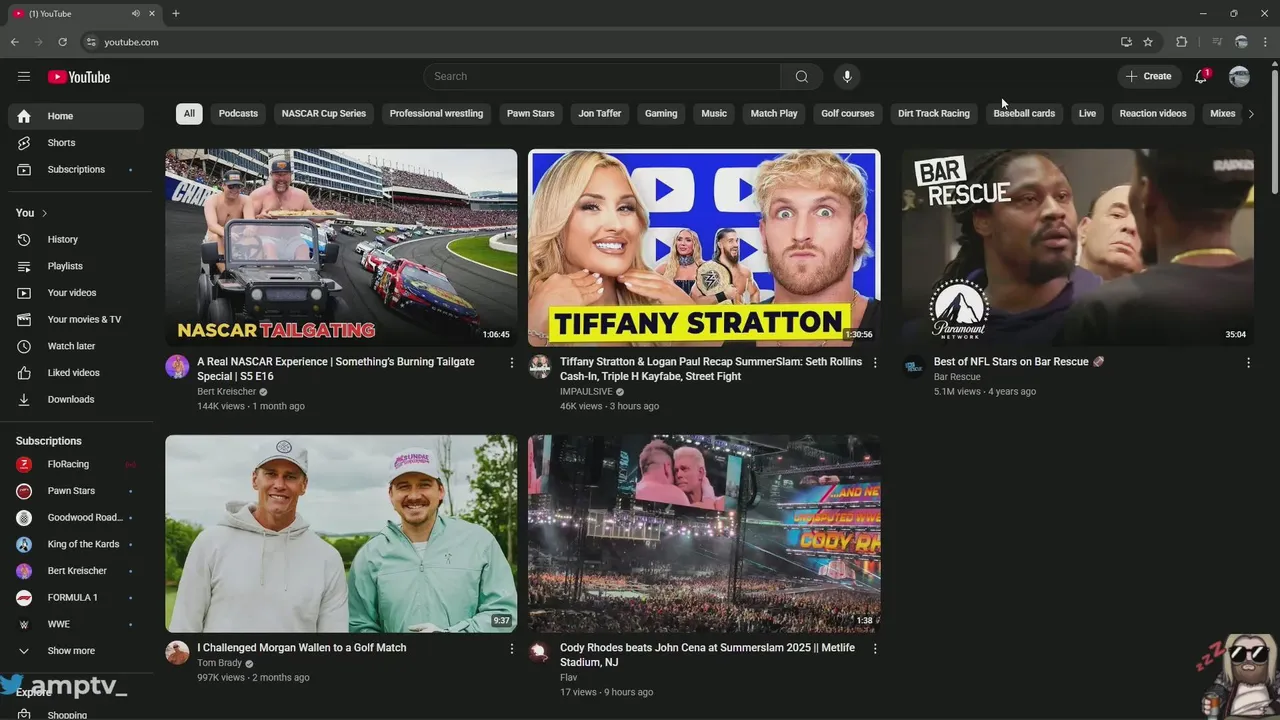This screenshot has width=1280, height=720.
Task: Select the Match Play chip
Action: (x=774, y=114)
